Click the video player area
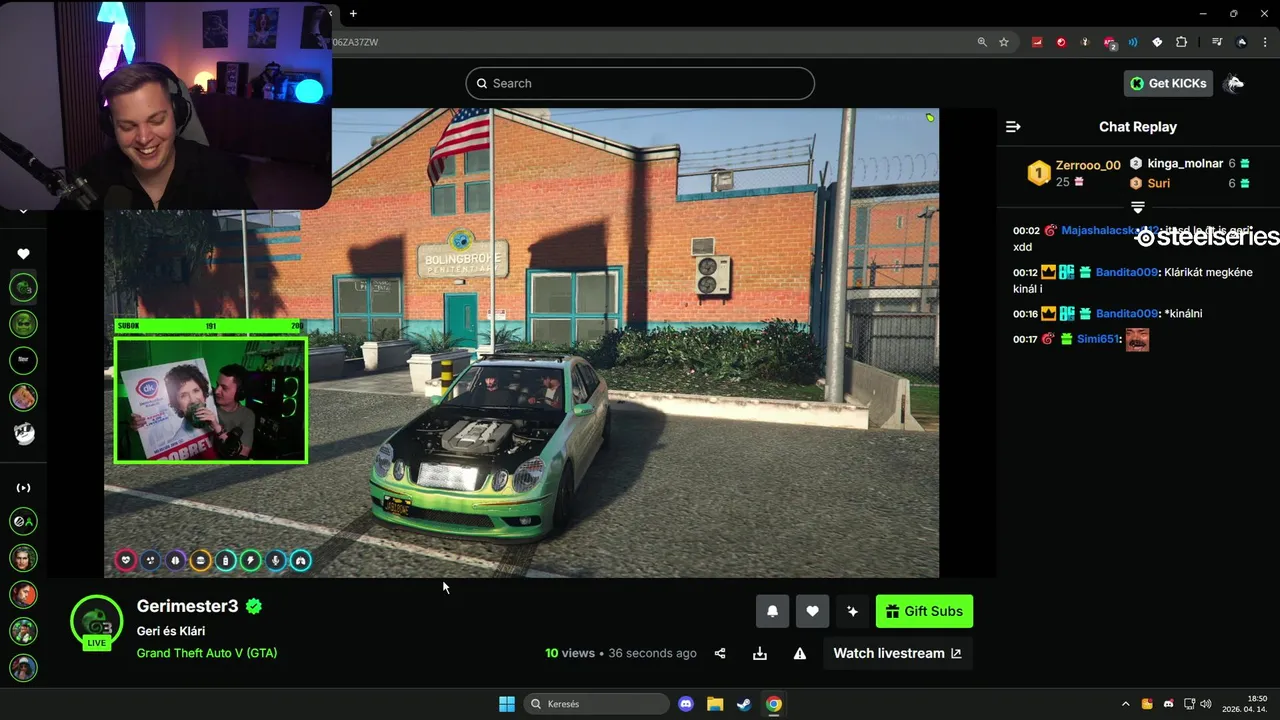The width and height of the screenshot is (1280, 720). click(521, 343)
